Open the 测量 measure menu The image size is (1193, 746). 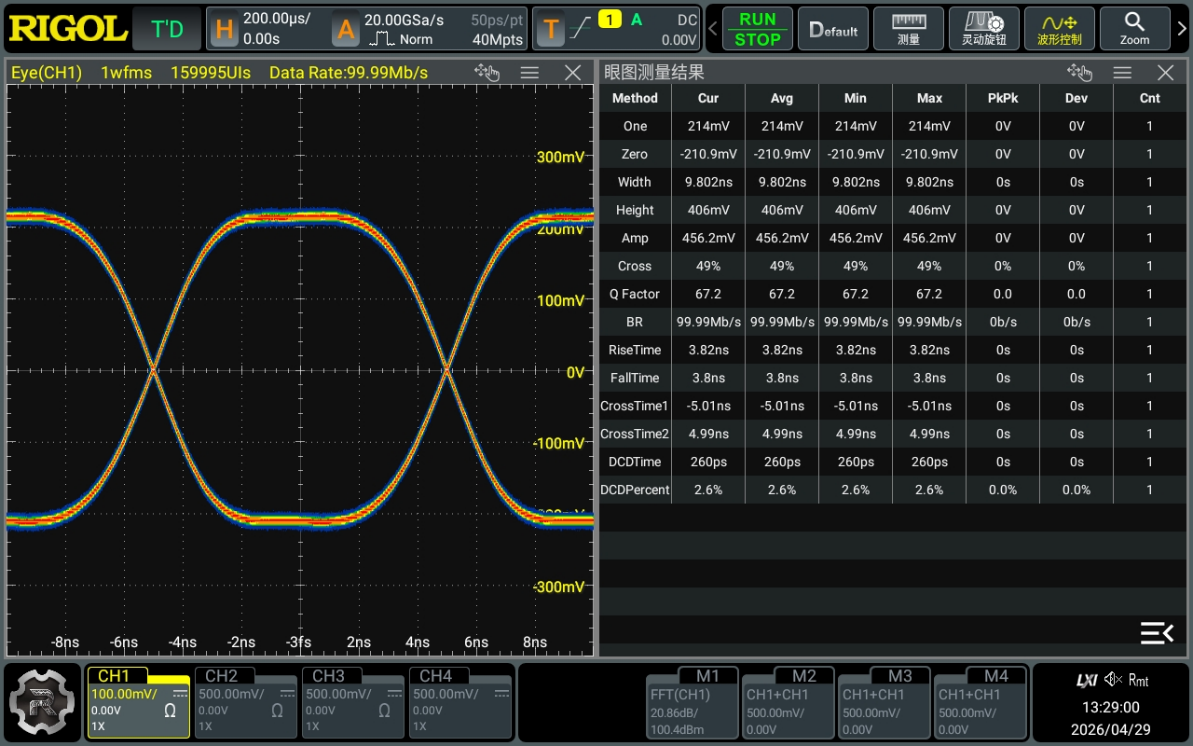pos(908,29)
